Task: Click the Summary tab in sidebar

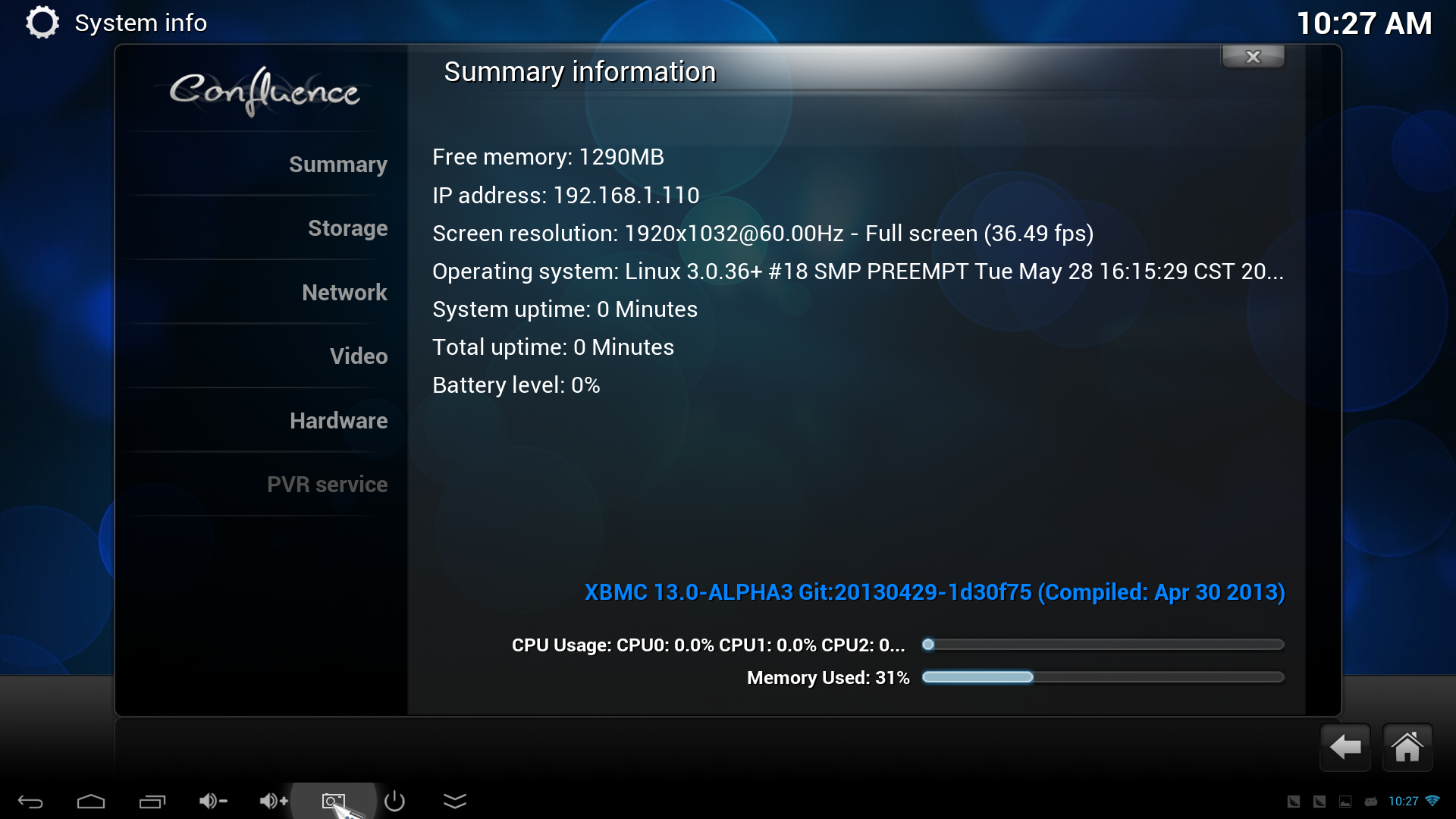Action: pos(337,163)
